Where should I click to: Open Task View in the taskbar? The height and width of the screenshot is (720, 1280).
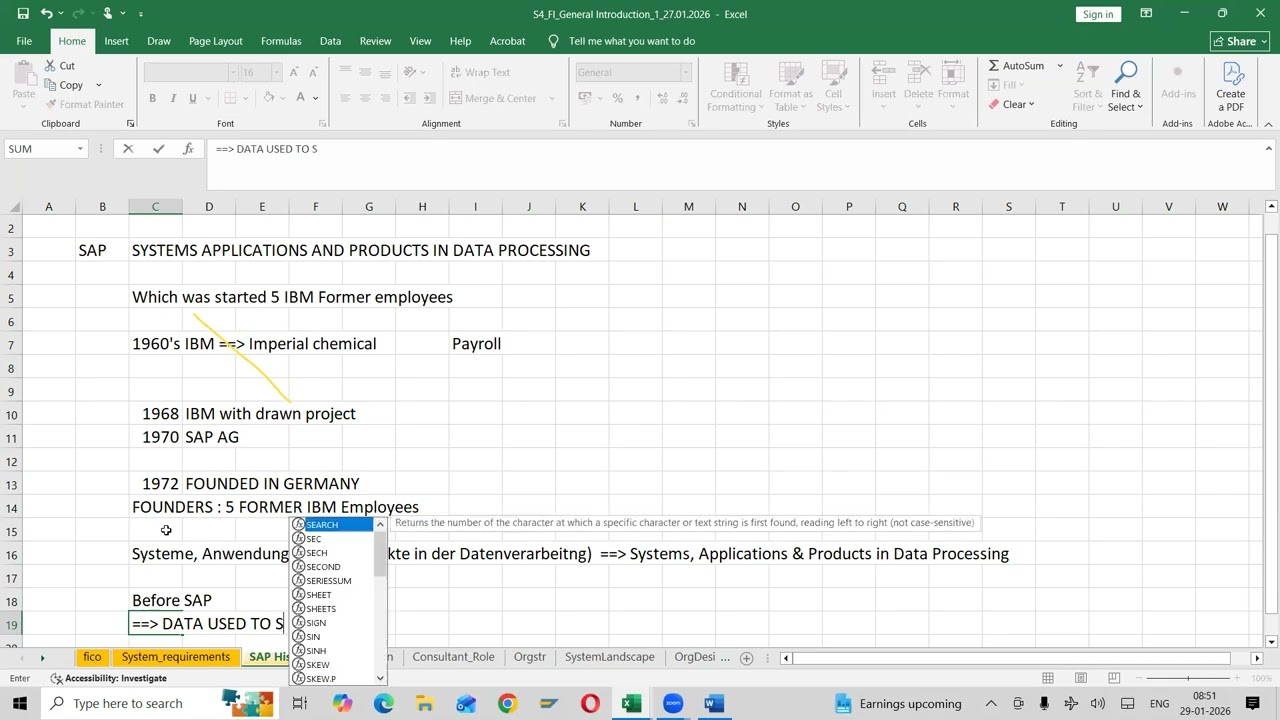[299, 704]
